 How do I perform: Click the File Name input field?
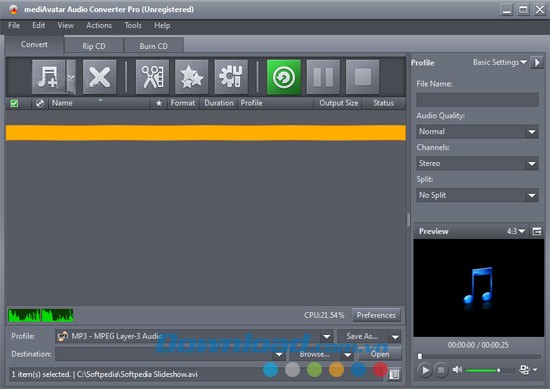click(x=477, y=100)
